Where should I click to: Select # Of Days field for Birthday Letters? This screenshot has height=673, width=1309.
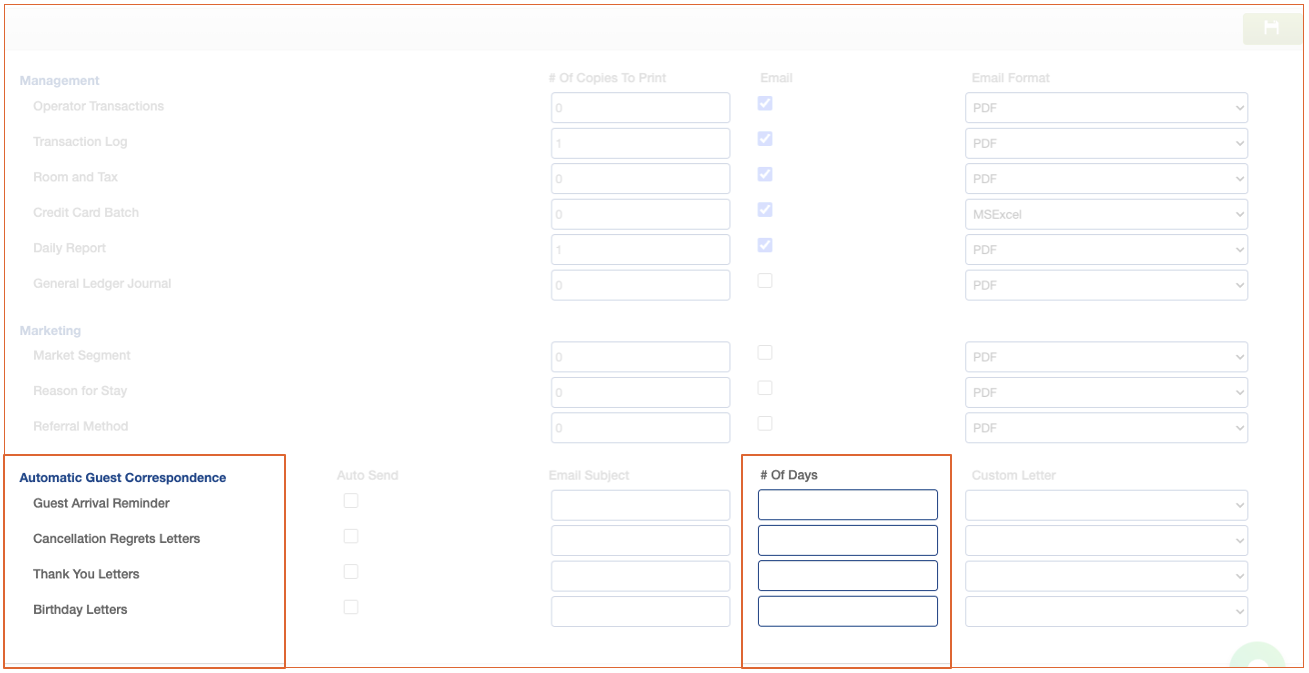tap(847, 611)
